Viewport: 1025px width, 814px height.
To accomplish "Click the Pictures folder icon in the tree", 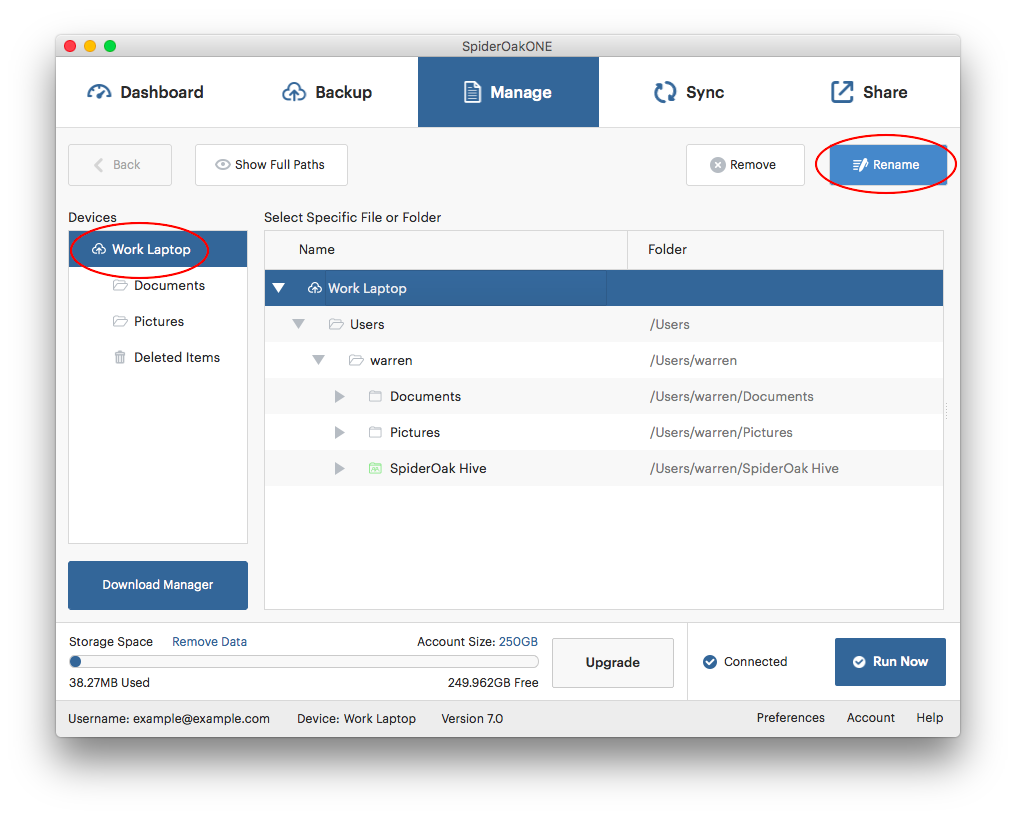I will 375,432.
